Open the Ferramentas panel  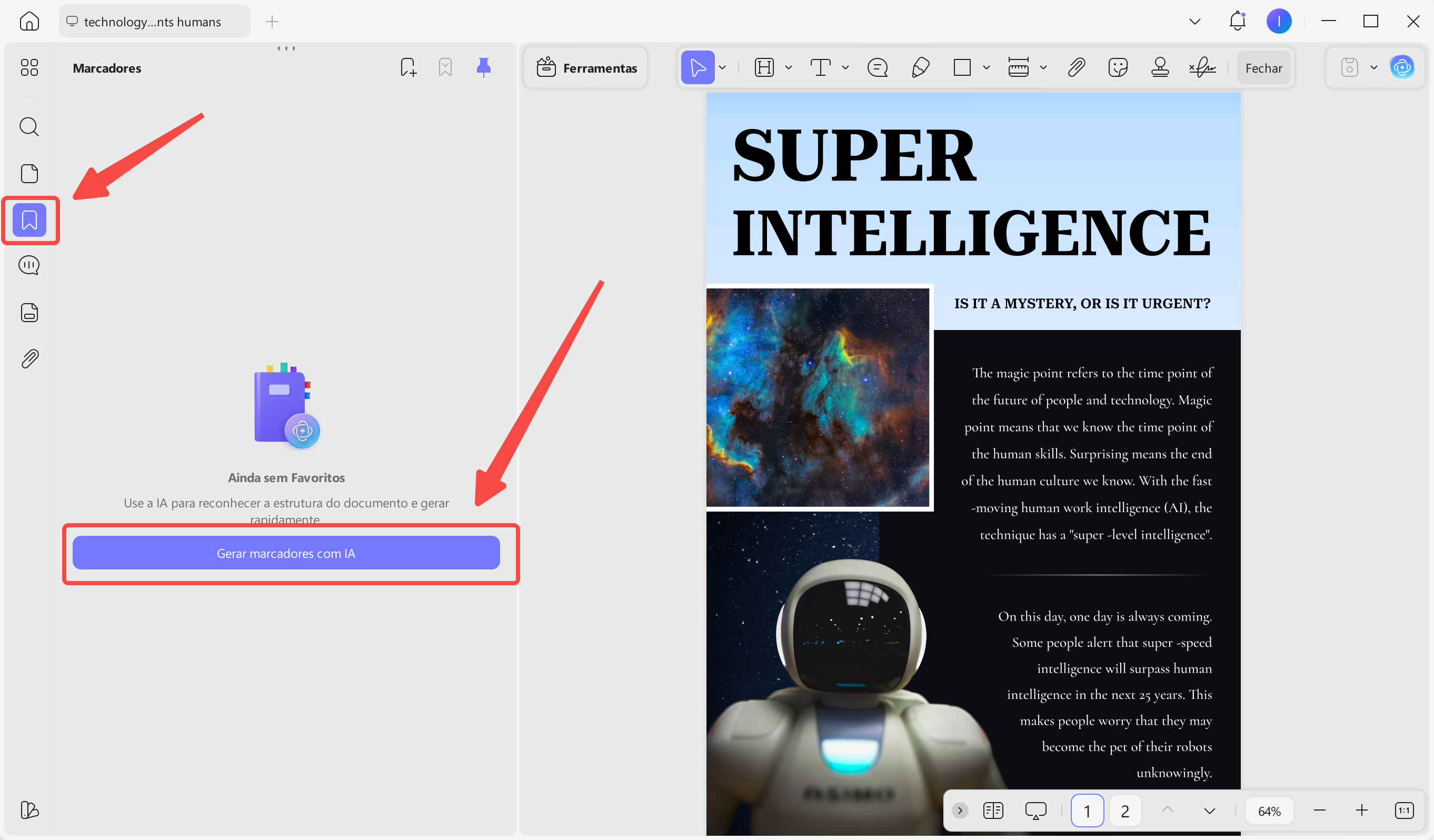click(x=585, y=67)
